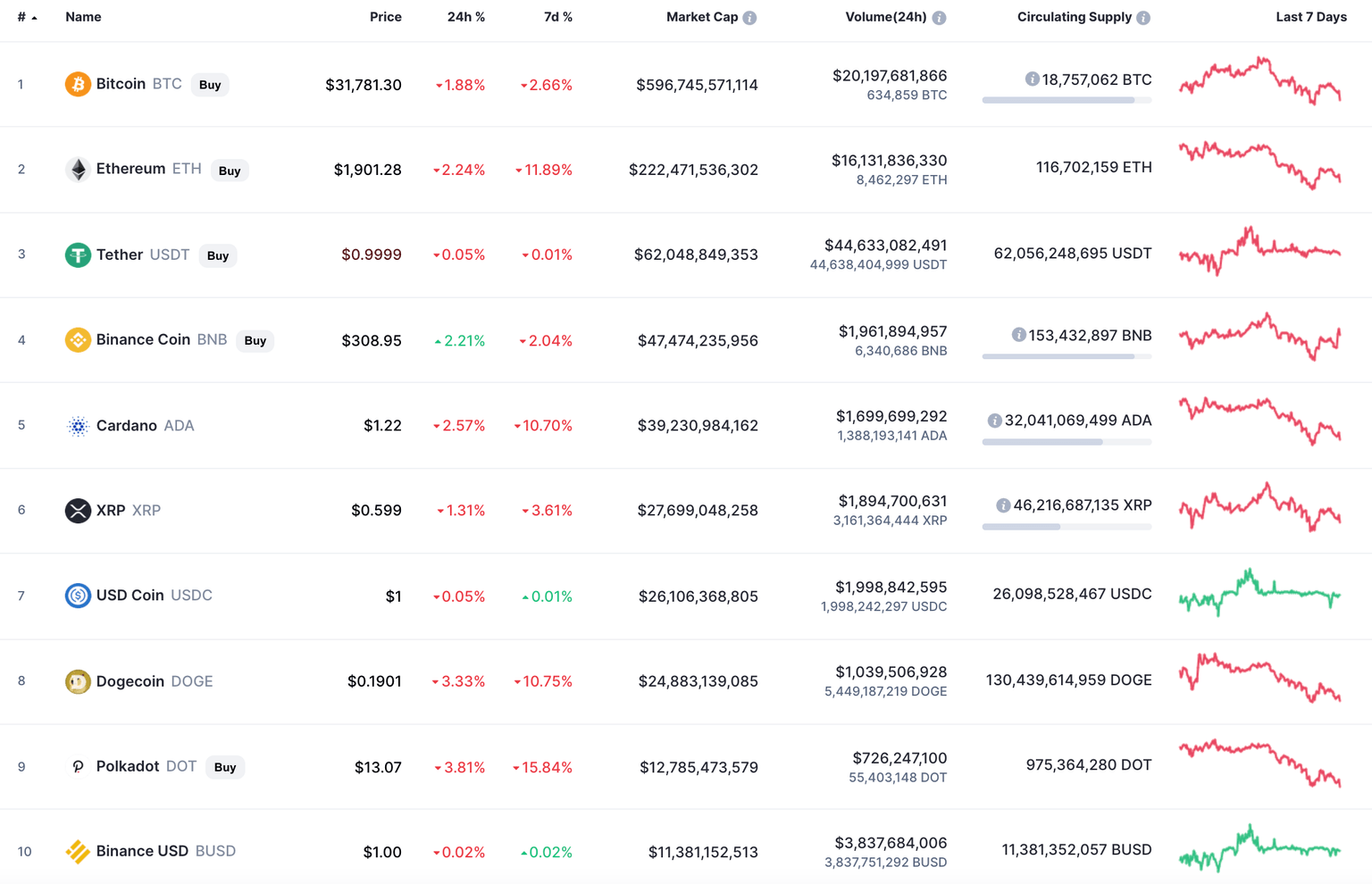The width and height of the screenshot is (1372, 884).
Task: Click the Market Cap info icon
Action: [750, 18]
